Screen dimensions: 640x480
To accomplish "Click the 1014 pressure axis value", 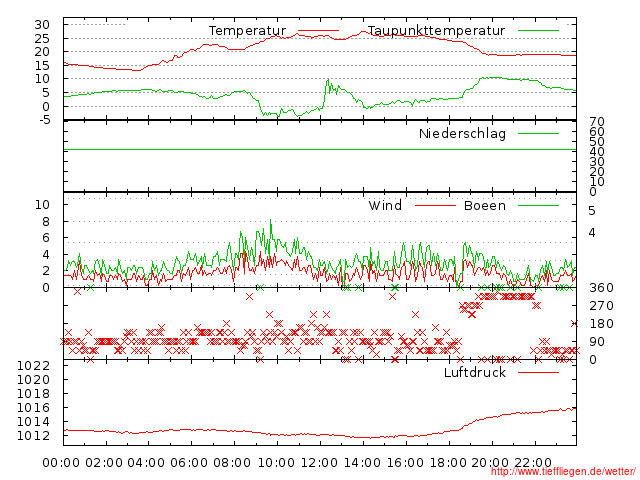I will 33,422.
